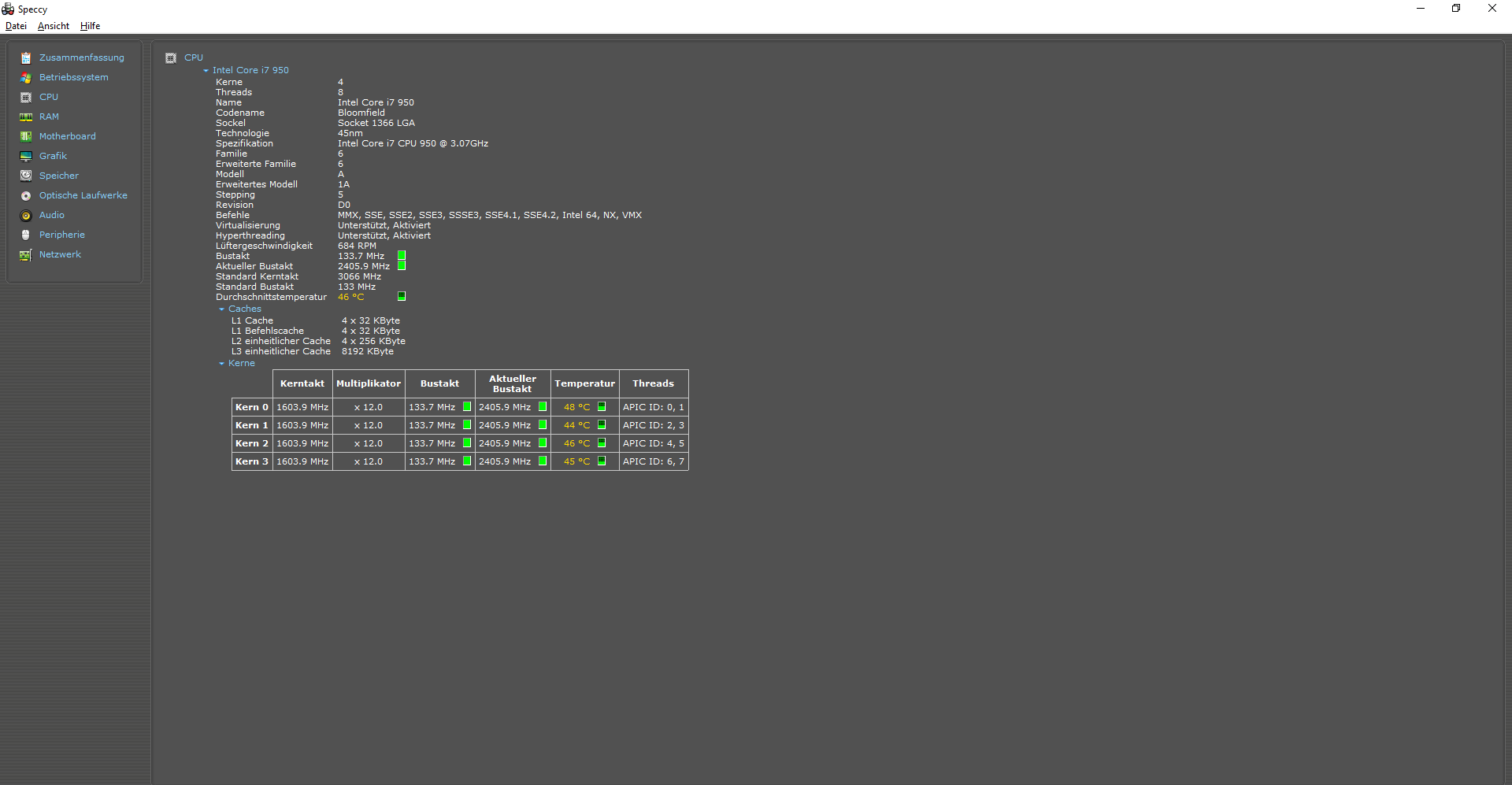Image resolution: width=1512 pixels, height=785 pixels.
Task: Click Kern 3 Aktueller Bustakt indicator
Action: pyautogui.click(x=543, y=461)
